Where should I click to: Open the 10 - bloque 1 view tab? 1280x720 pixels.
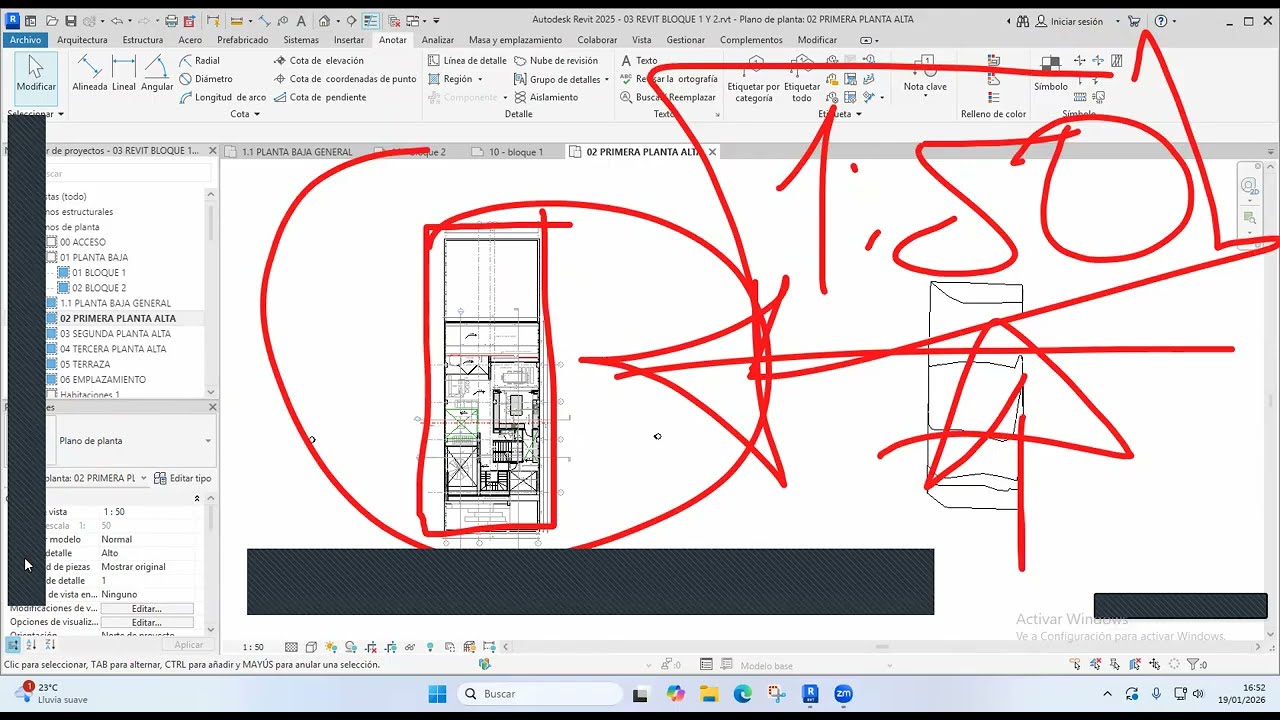pyautogui.click(x=506, y=152)
